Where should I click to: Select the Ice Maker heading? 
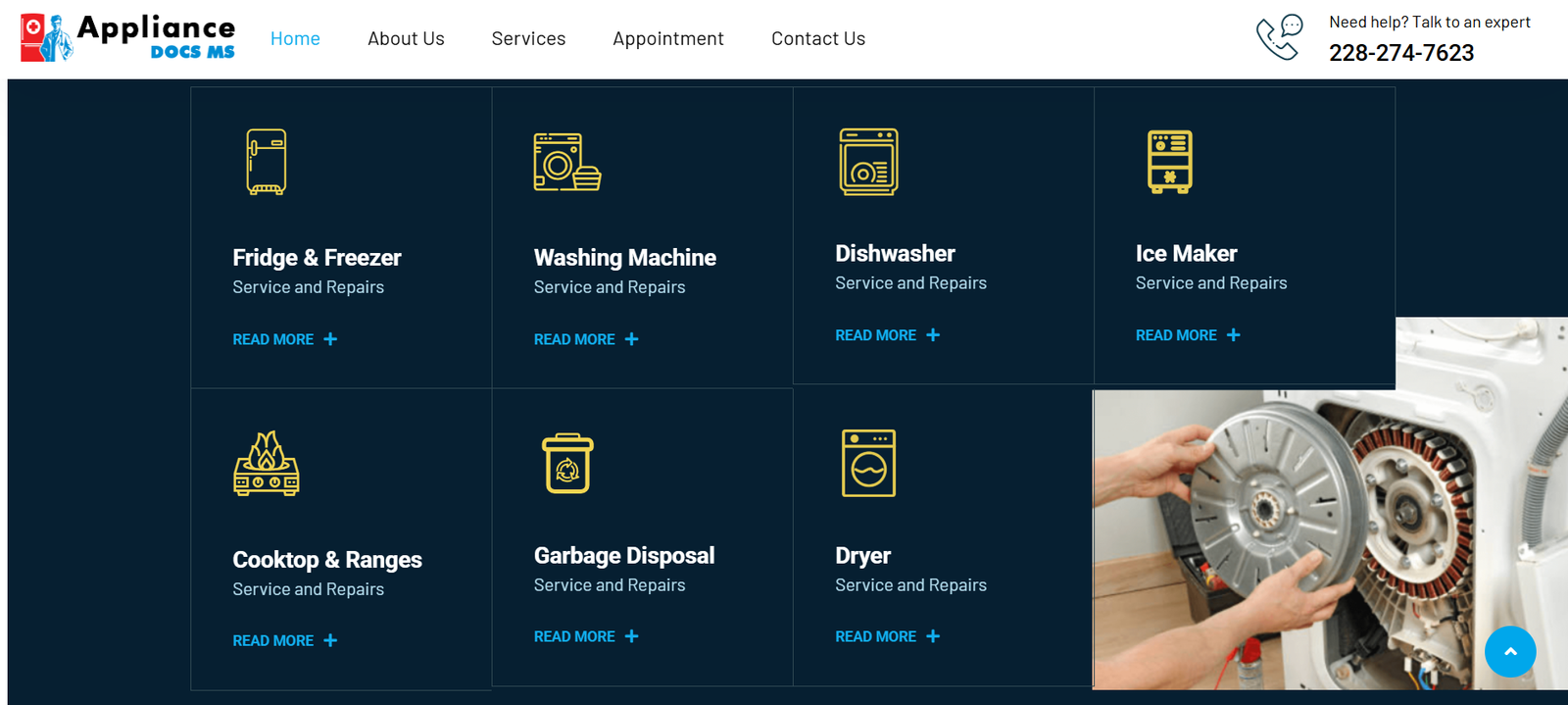pos(1186,254)
